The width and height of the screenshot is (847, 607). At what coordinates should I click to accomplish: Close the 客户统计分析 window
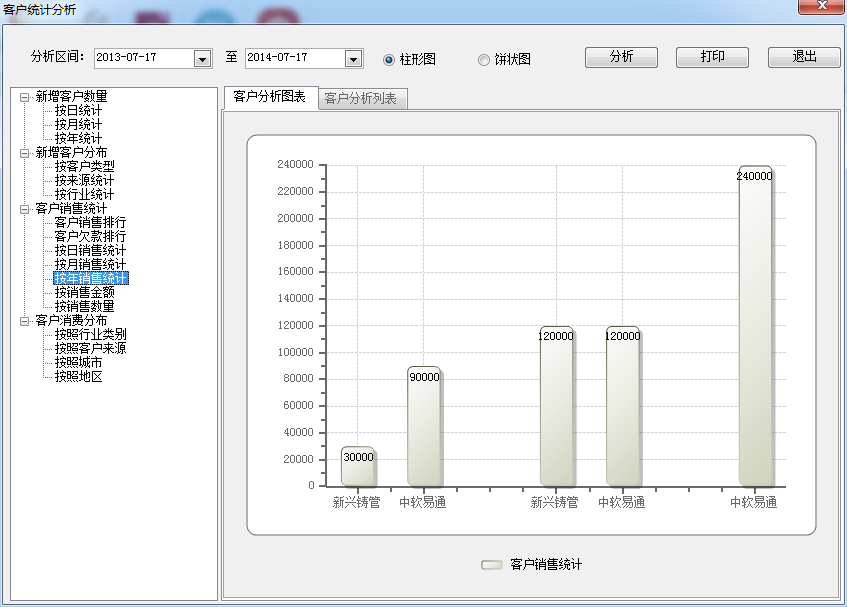coord(822,5)
